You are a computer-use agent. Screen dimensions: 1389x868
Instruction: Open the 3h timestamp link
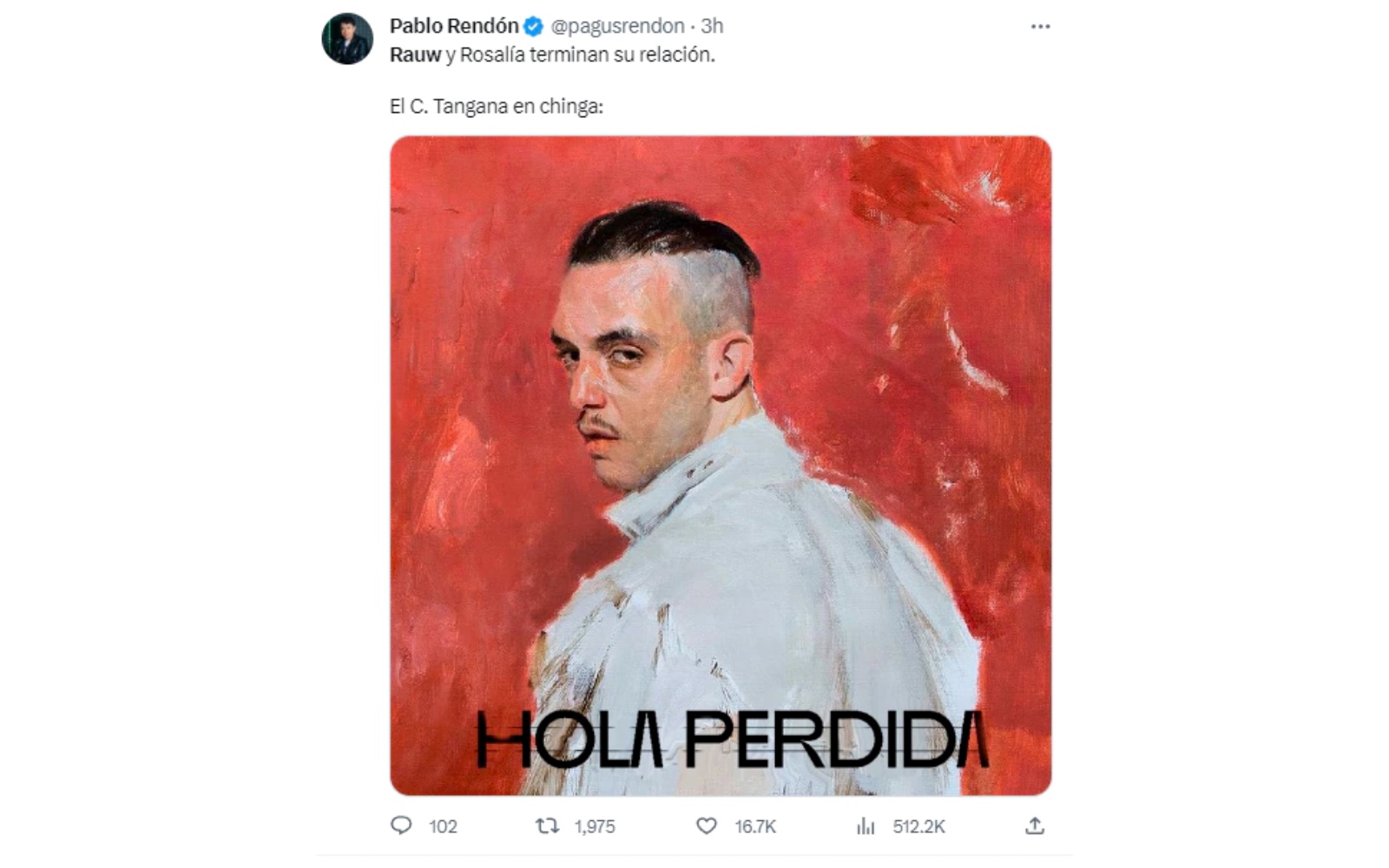712,26
